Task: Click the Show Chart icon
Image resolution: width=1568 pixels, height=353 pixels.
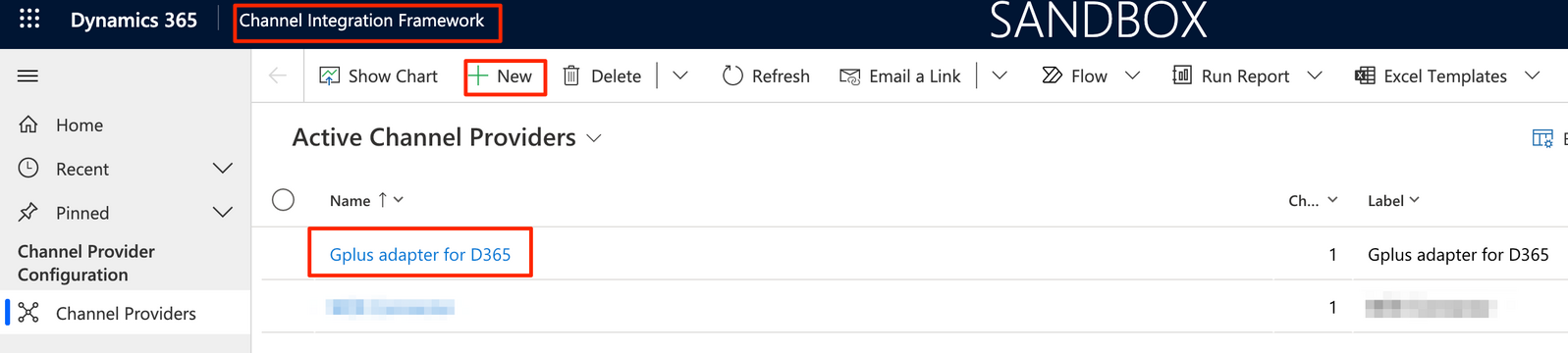Action: (x=330, y=76)
